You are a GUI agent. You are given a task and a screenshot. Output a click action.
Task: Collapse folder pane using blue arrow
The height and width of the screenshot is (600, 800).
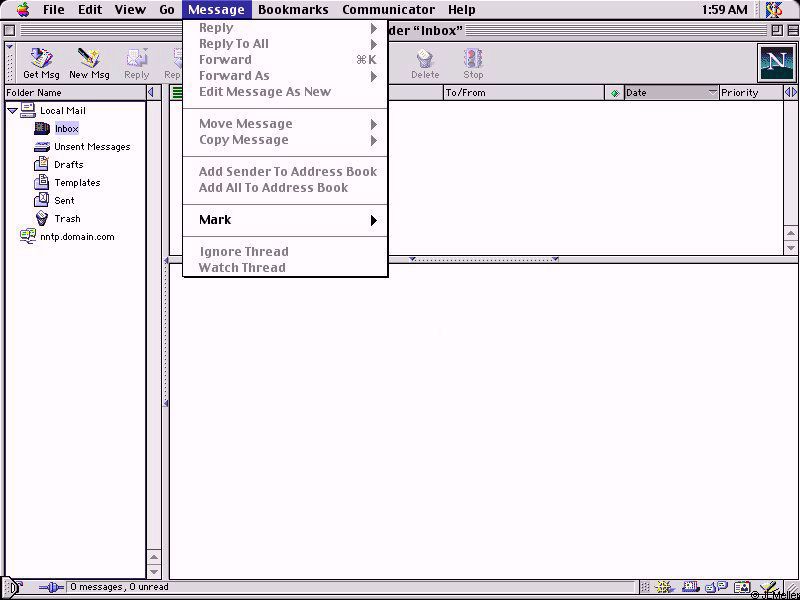click(151, 92)
